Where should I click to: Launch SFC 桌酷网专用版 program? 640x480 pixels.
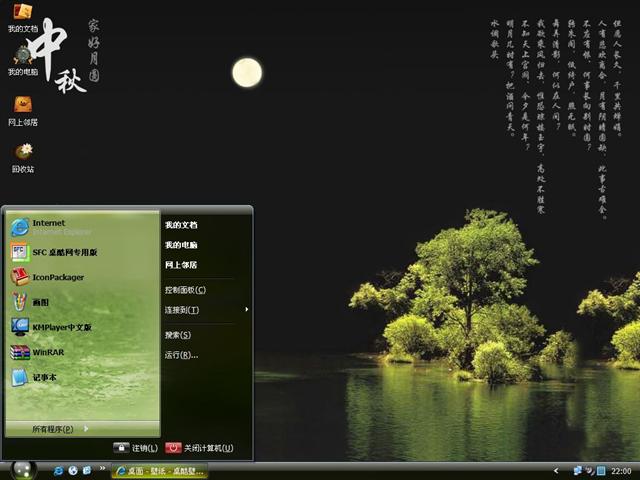click(54, 252)
